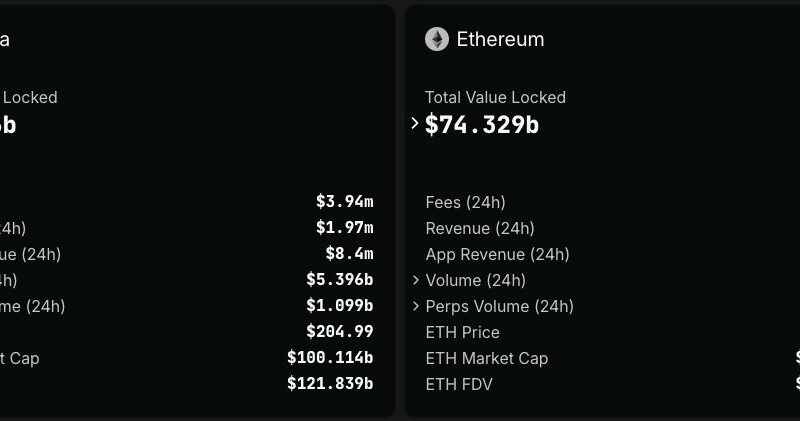Click the $3.94m fees value

344,202
